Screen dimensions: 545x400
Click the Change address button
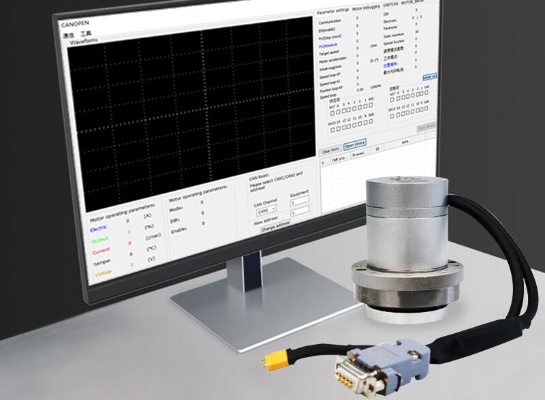[x=276, y=227]
